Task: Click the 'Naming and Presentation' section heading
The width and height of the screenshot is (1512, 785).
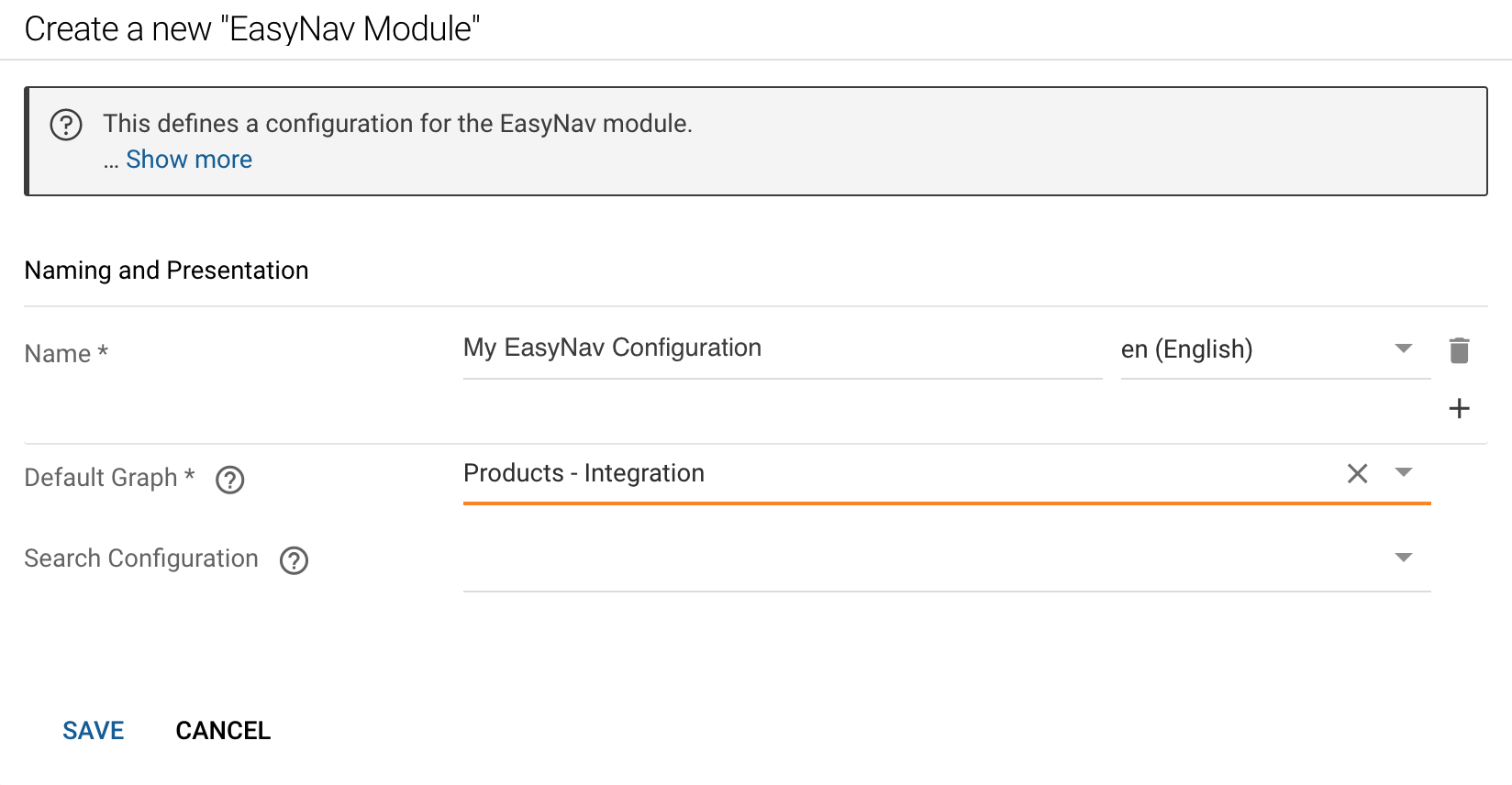Action: point(166,271)
